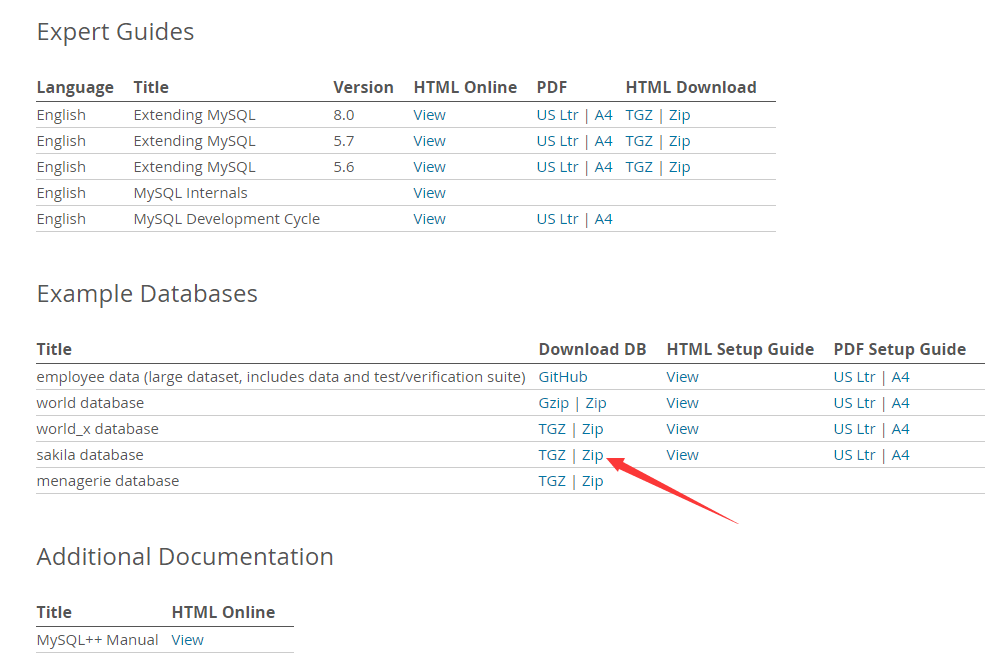Open employee data US Ltr setup guide
The height and width of the screenshot is (660, 996).
tap(854, 377)
